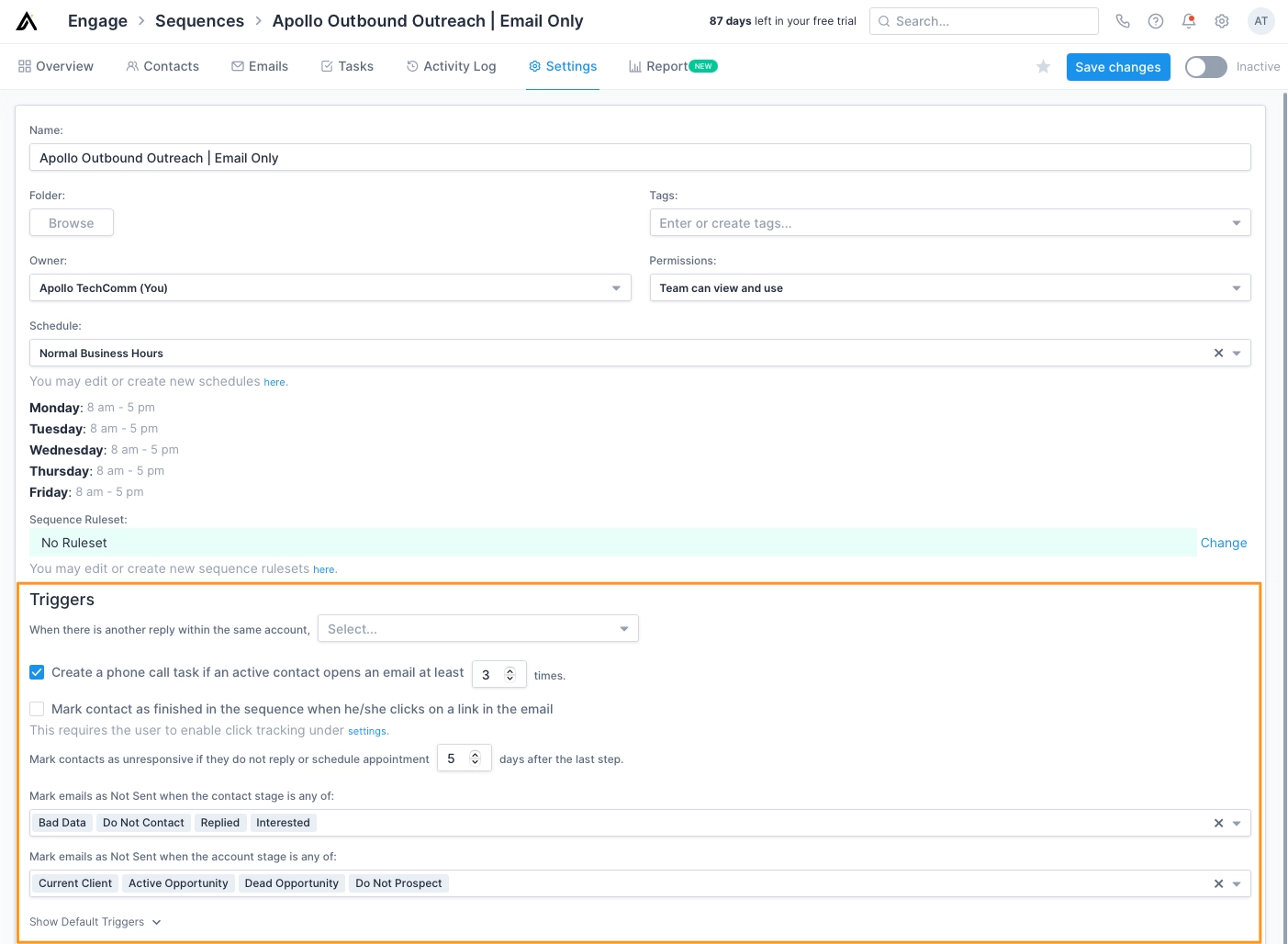Click the No Ruleset row

[612, 543]
